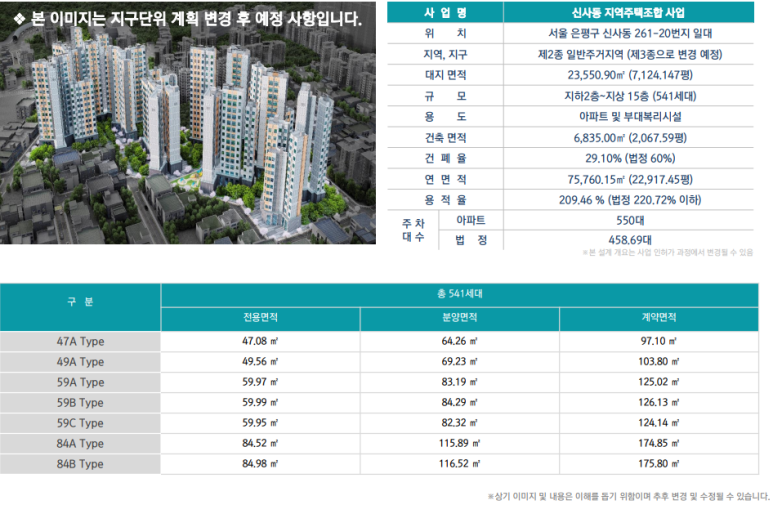Click the 건 폐 율 row label

[445, 158]
